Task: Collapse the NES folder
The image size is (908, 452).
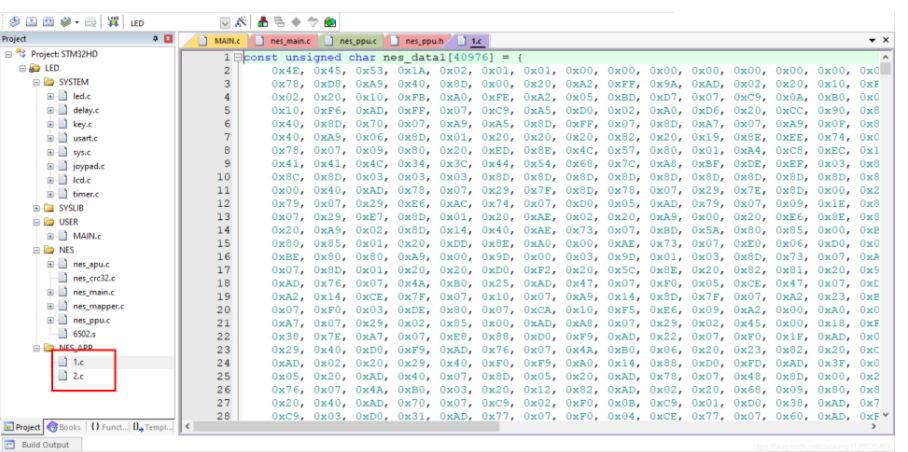Action: coord(36,250)
